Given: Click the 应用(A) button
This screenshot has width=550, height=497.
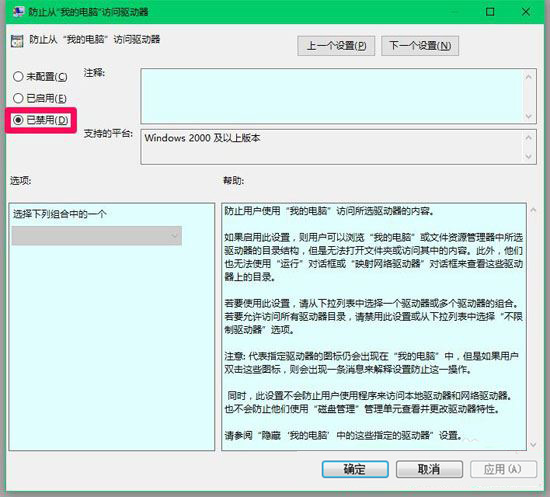Looking at the screenshot, I should click(x=503, y=469).
